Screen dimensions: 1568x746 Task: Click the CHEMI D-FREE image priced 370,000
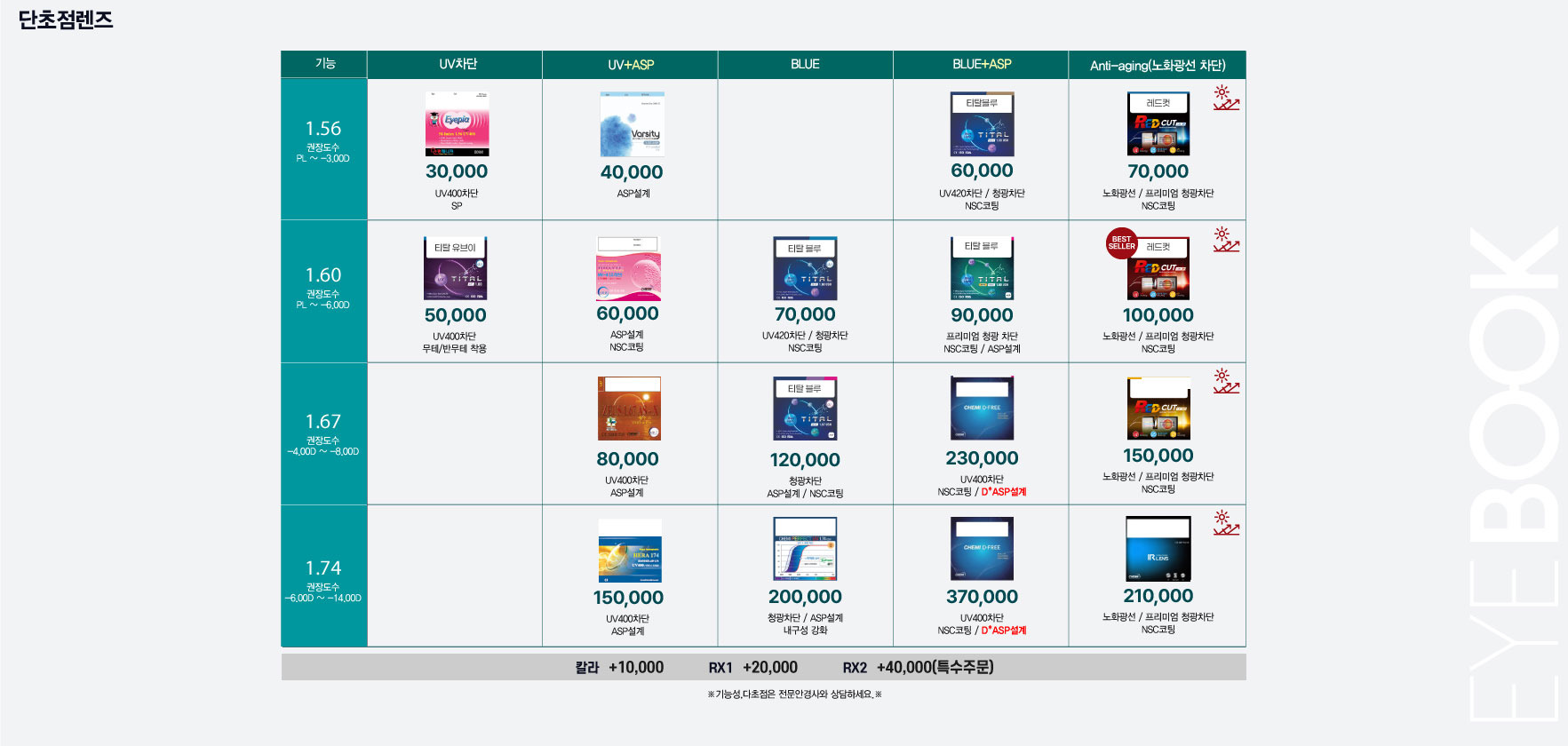tap(982, 549)
